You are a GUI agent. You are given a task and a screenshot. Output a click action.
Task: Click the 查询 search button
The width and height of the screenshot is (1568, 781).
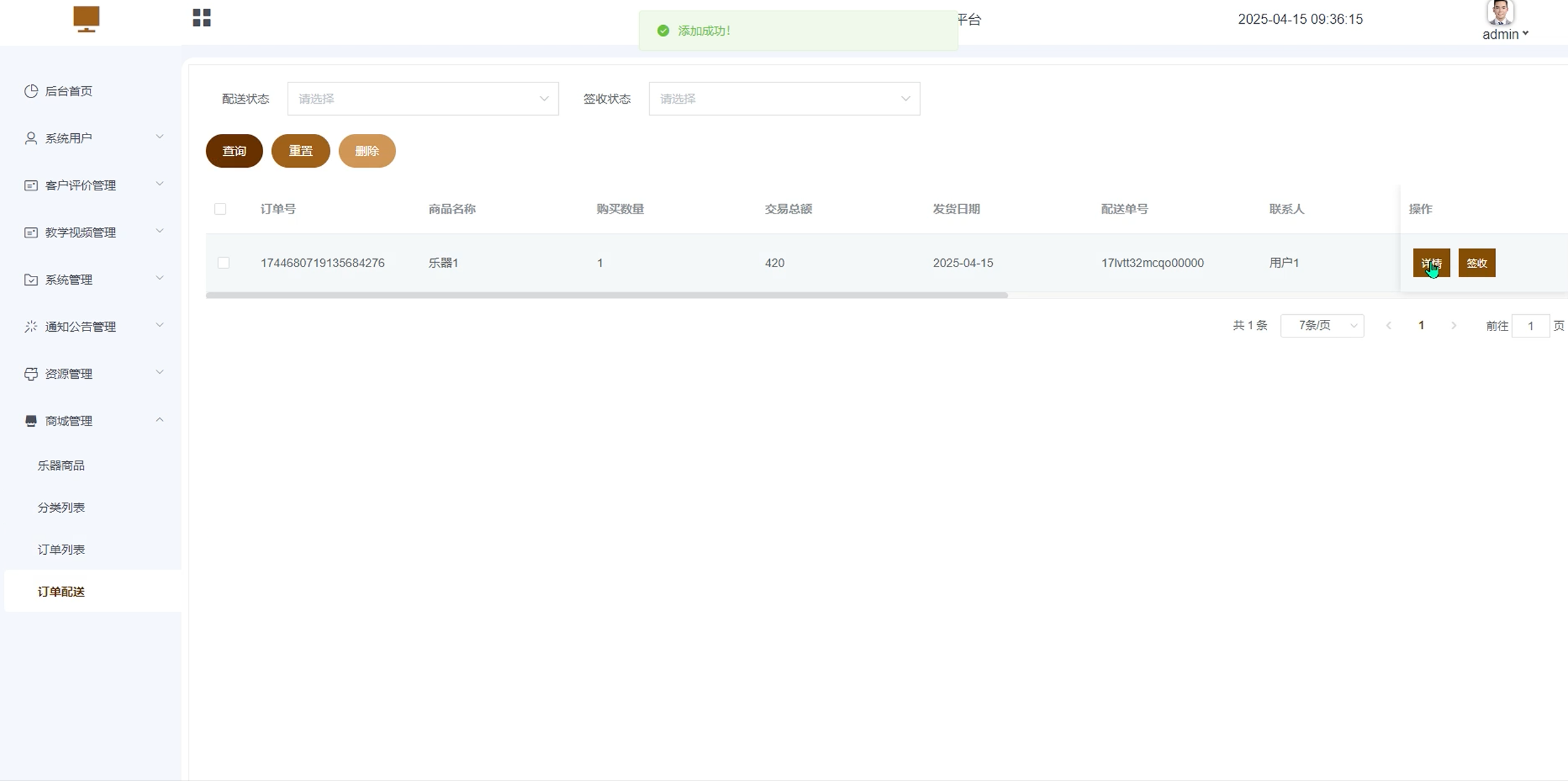pyautogui.click(x=234, y=151)
